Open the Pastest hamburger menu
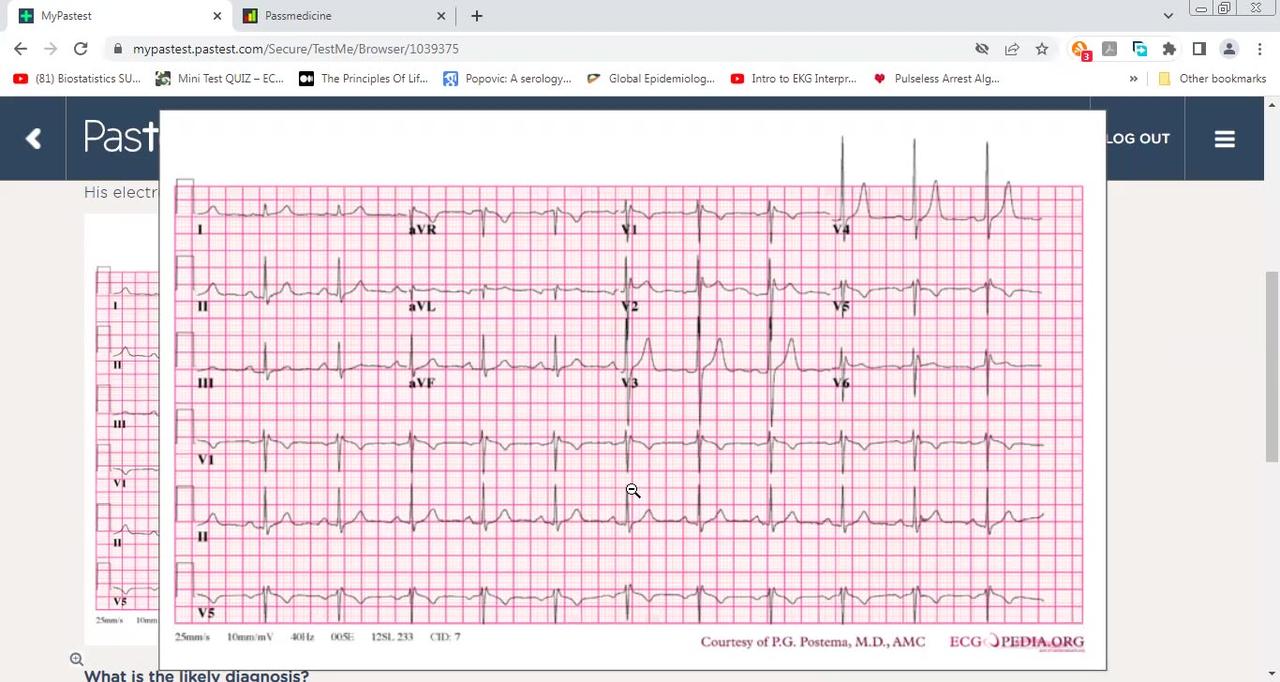This screenshot has height=682, width=1280. (1224, 138)
